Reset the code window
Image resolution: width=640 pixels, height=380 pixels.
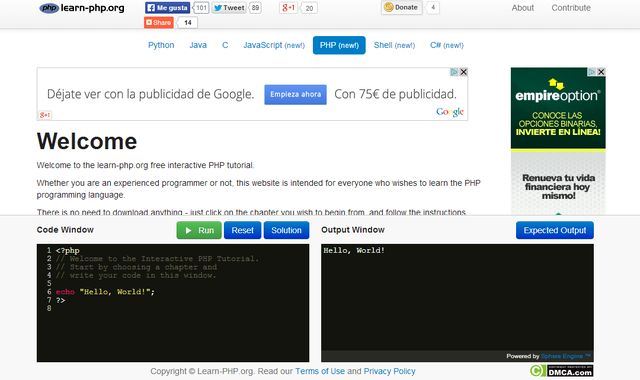(242, 230)
